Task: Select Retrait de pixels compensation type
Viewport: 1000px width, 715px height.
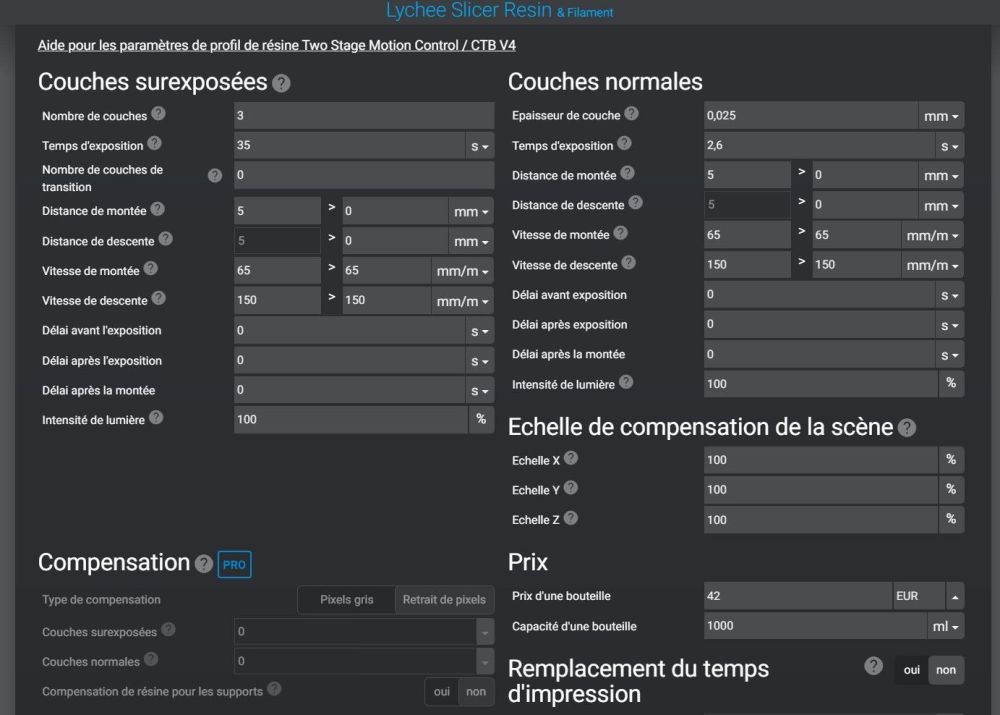Action: (x=444, y=600)
